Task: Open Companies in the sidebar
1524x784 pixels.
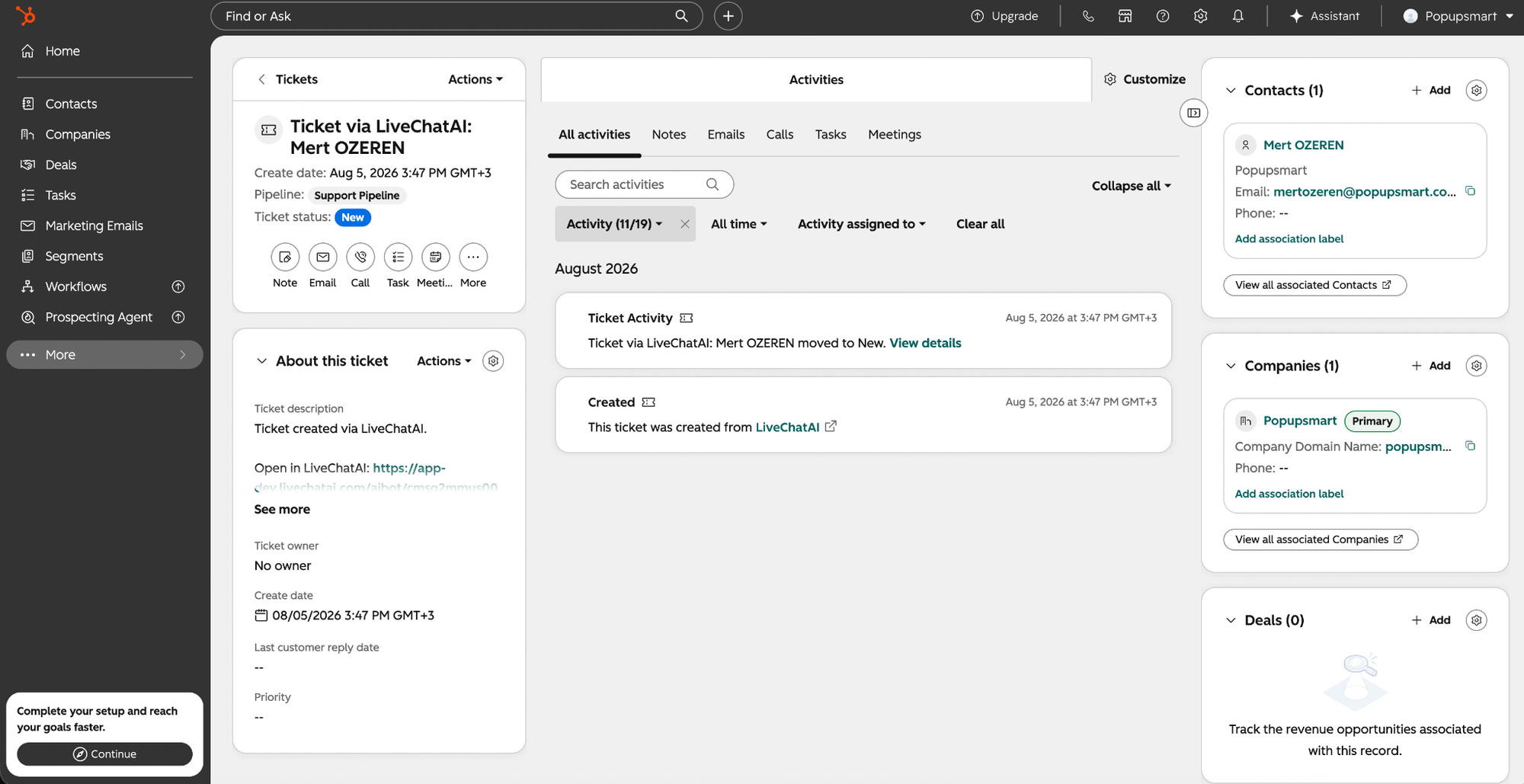Action: [78, 134]
